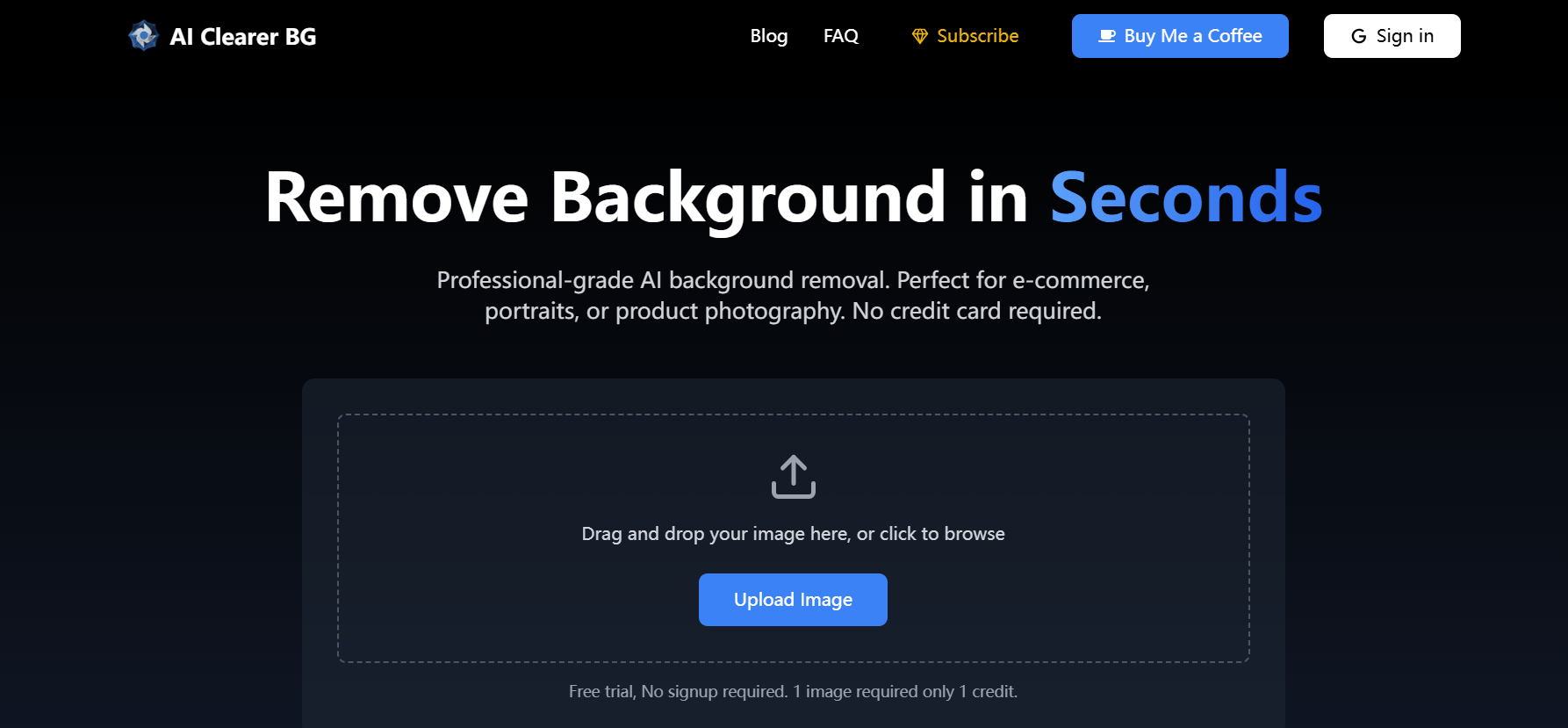Click the Free trial, No signup required note
1568x728 pixels.
pos(678,692)
